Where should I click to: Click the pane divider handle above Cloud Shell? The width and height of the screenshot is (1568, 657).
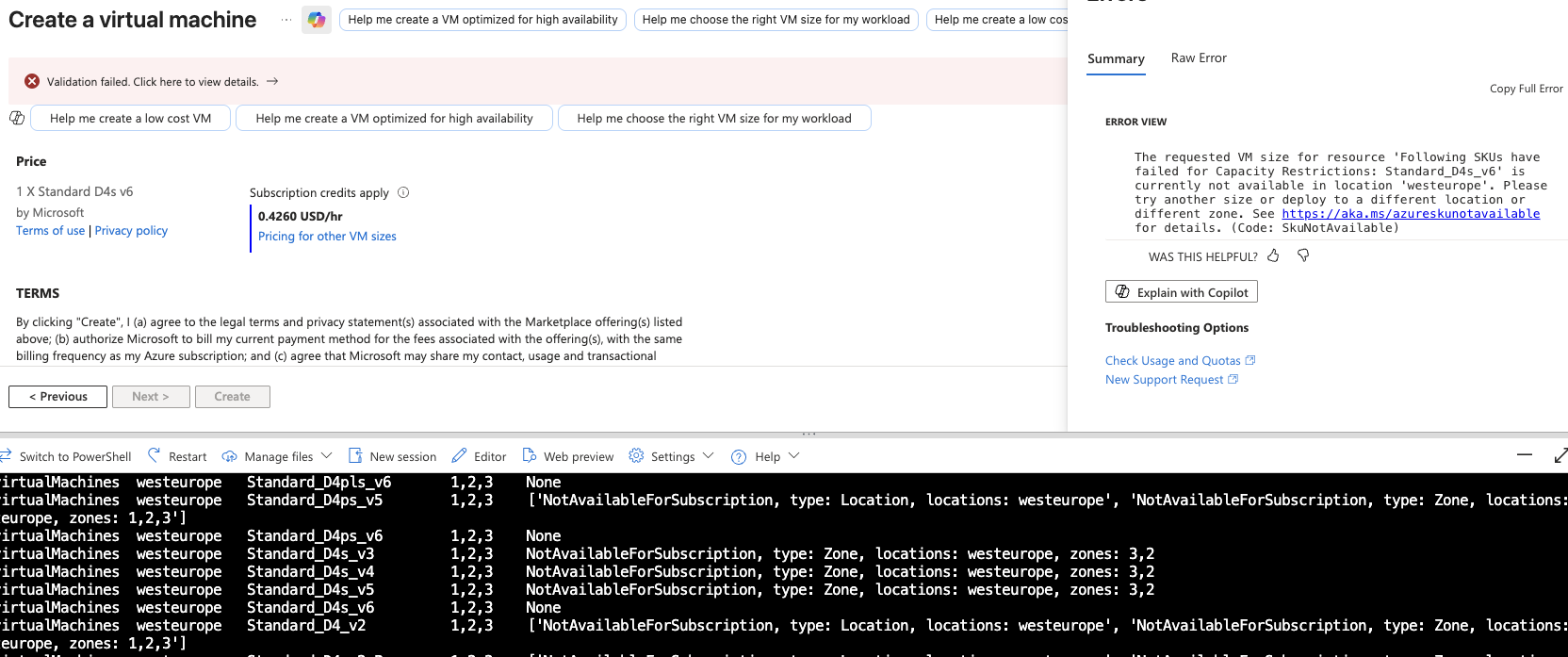point(808,434)
